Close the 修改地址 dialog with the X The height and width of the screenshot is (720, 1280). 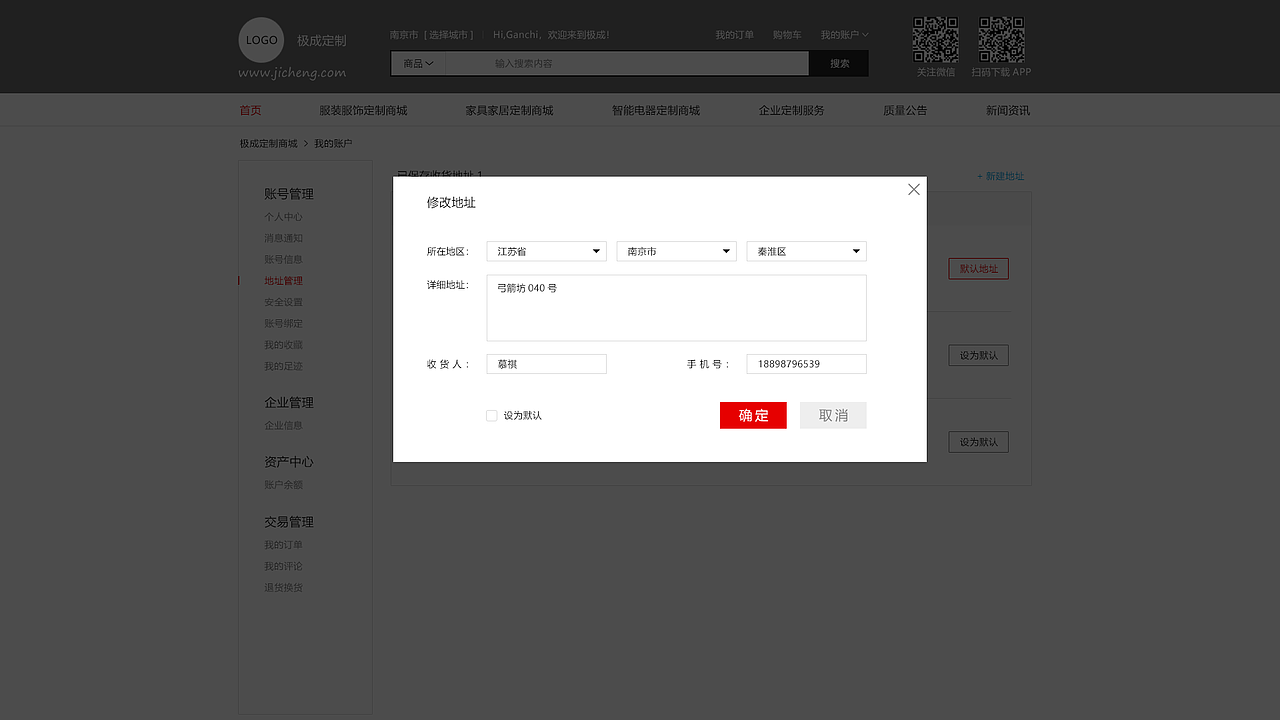click(913, 189)
